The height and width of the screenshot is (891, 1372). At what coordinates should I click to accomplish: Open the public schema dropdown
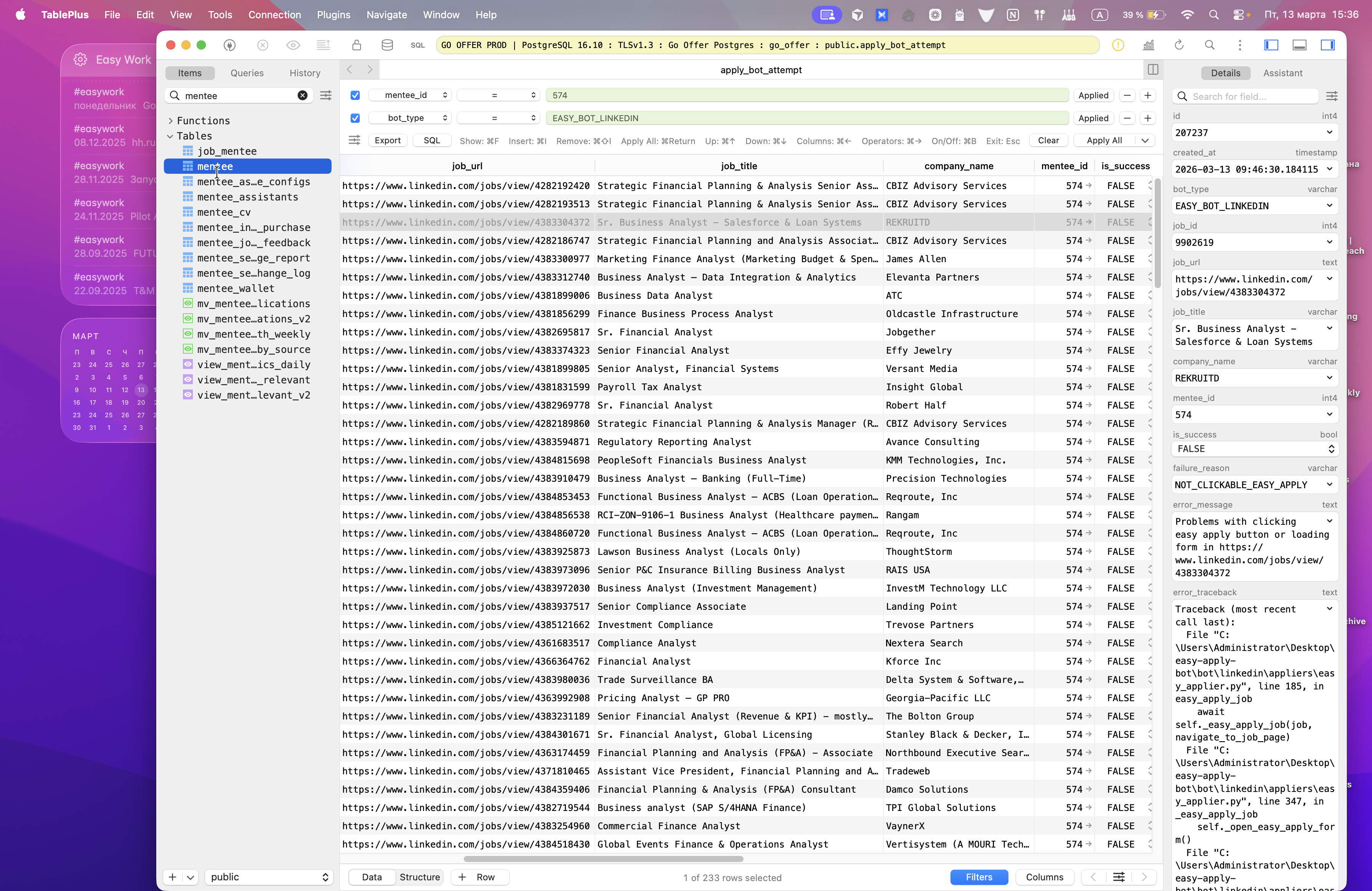(x=269, y=877)
